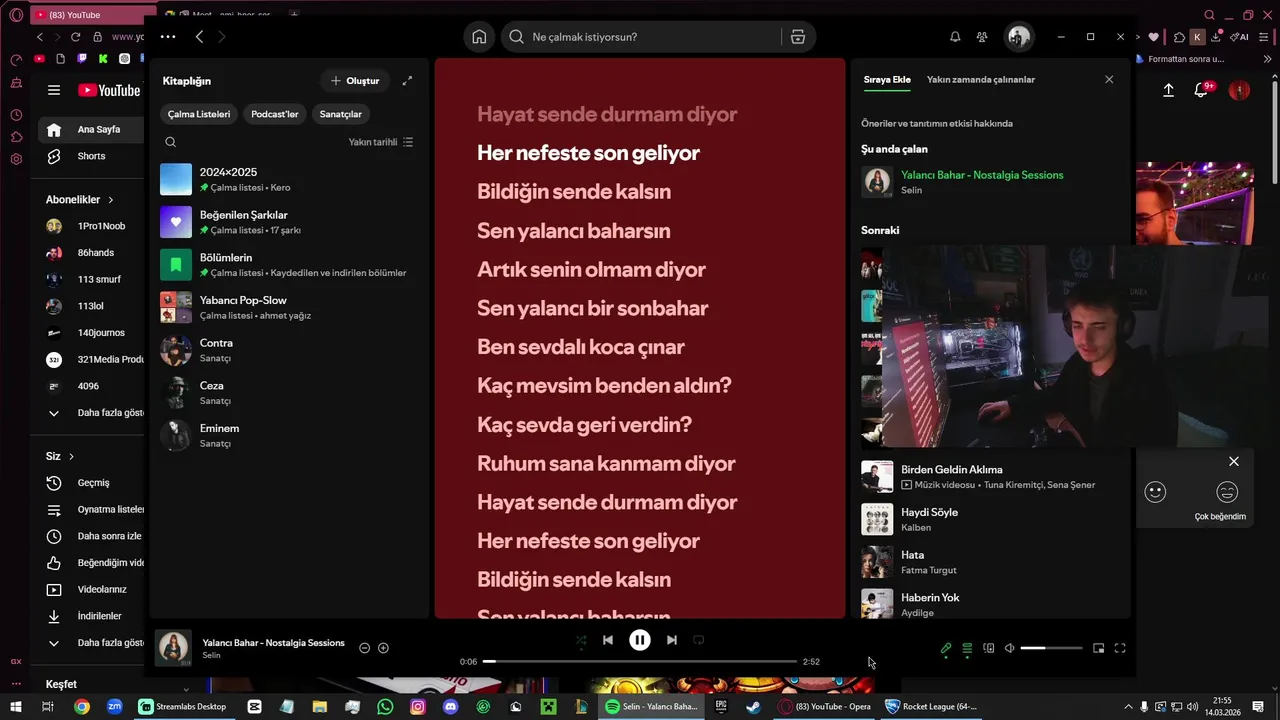Open Spotify friend activity icon
Screen dimensions: 1280x720
(x=982, y=37)
